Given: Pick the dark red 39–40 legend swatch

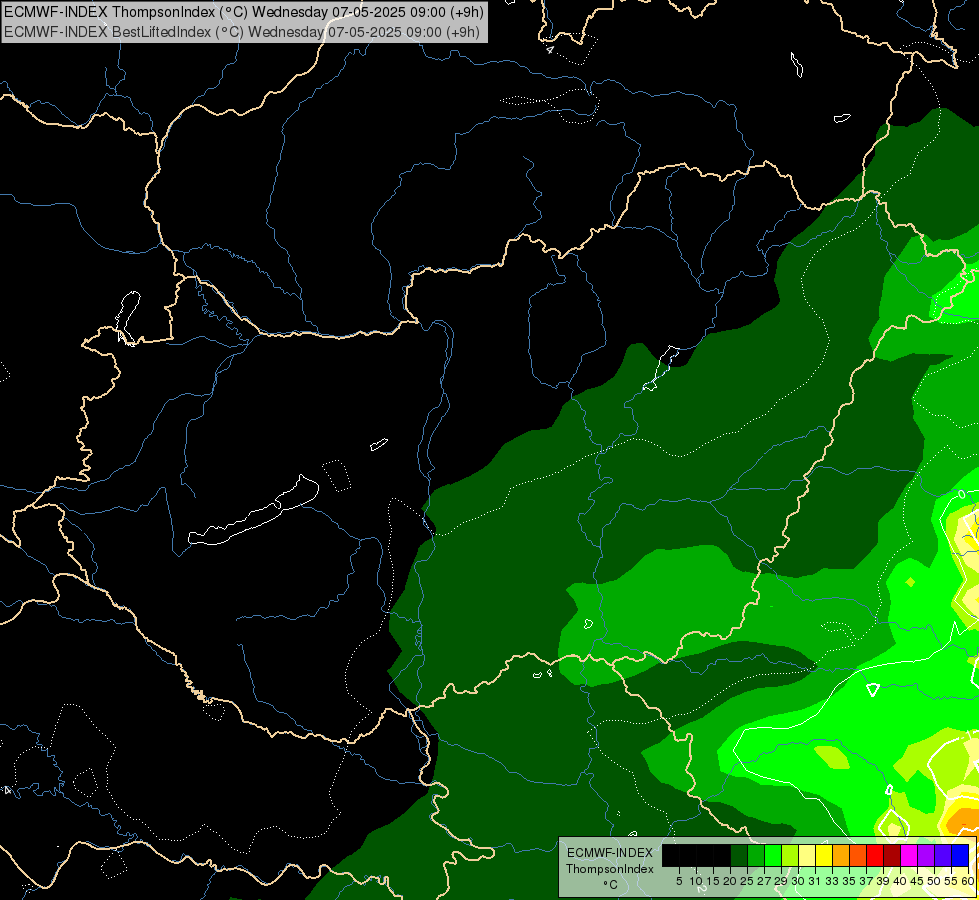Looking at the screenshot, I should [892, 855].
